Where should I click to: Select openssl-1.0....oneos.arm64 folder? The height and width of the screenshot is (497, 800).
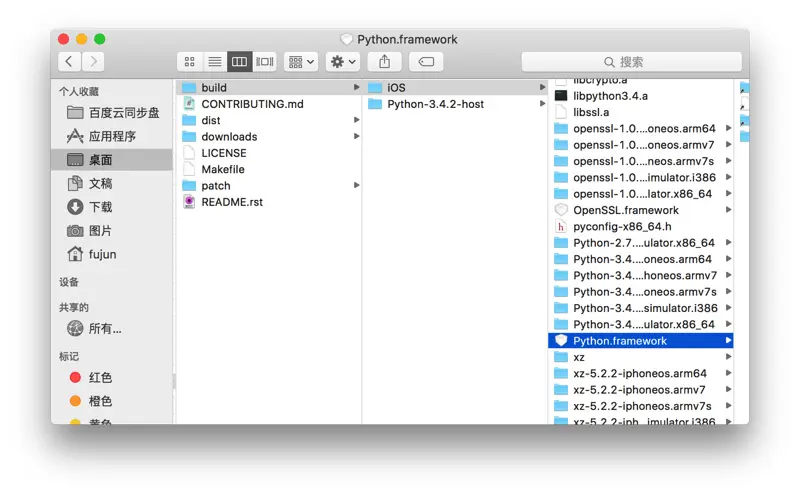641,129
